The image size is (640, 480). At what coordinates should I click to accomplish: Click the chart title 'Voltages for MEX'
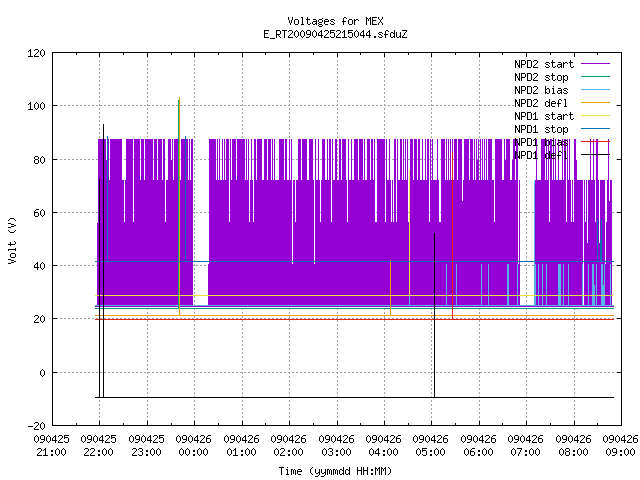tap(335, 21)
